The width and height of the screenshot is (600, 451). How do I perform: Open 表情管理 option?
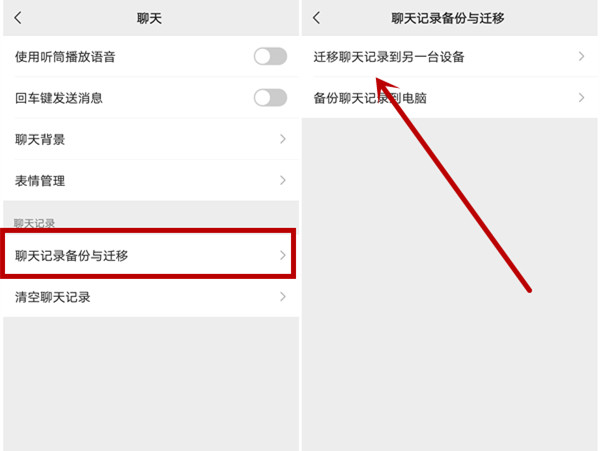tap(151, 181)
